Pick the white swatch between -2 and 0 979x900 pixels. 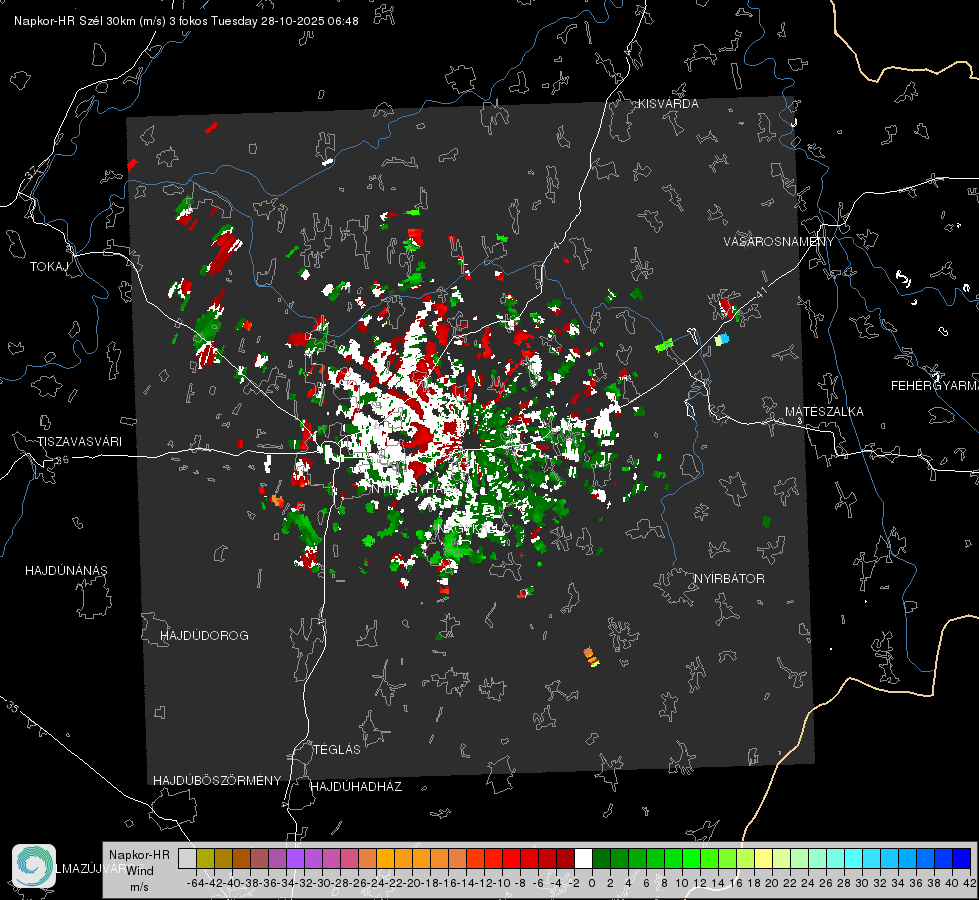point(583,858)
